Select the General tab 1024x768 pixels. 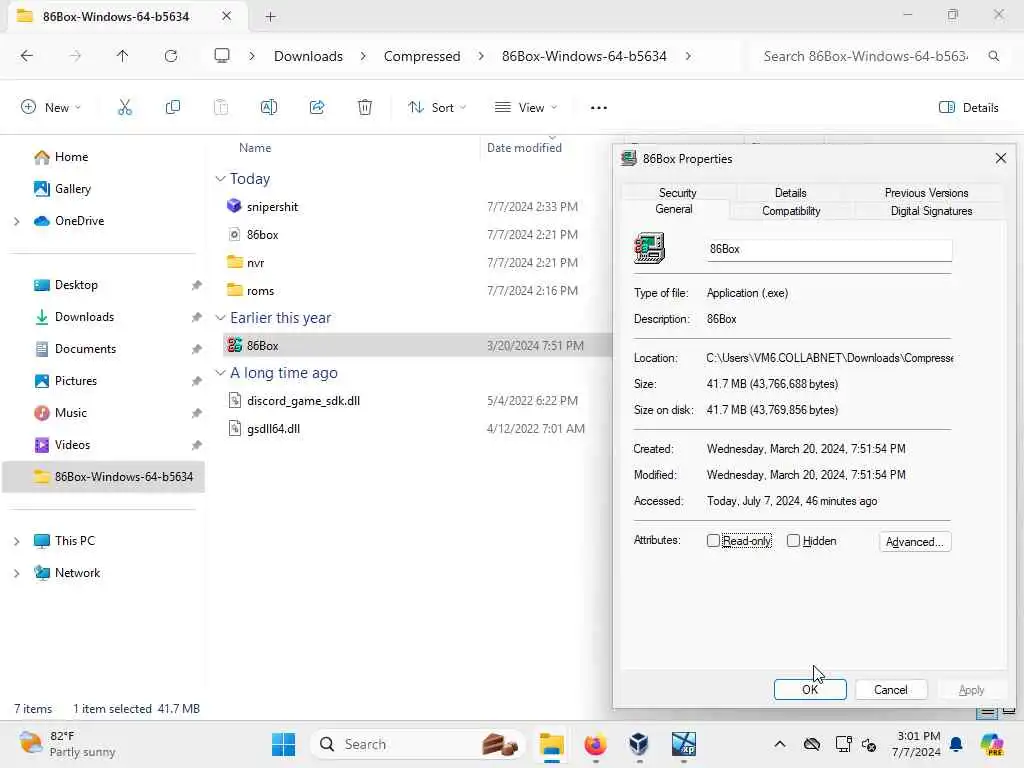coord(674,209)
